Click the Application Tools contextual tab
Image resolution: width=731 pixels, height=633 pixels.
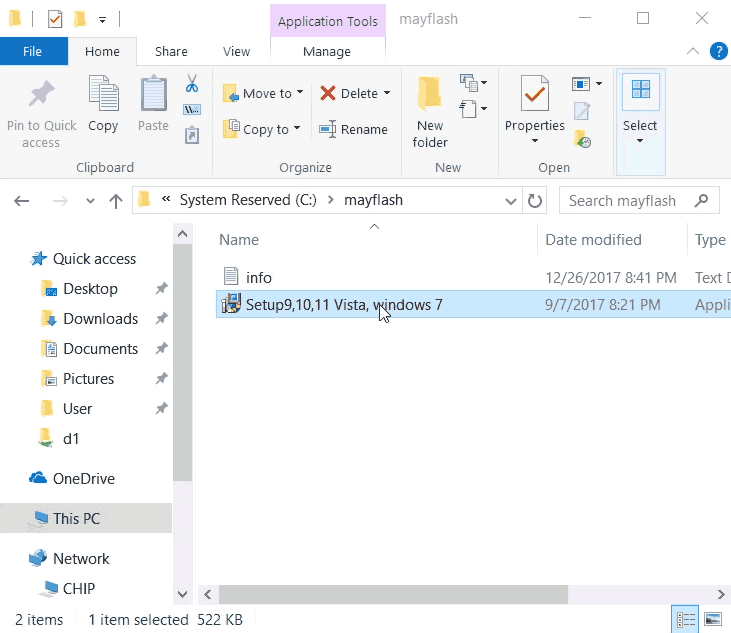coord(328,21)
